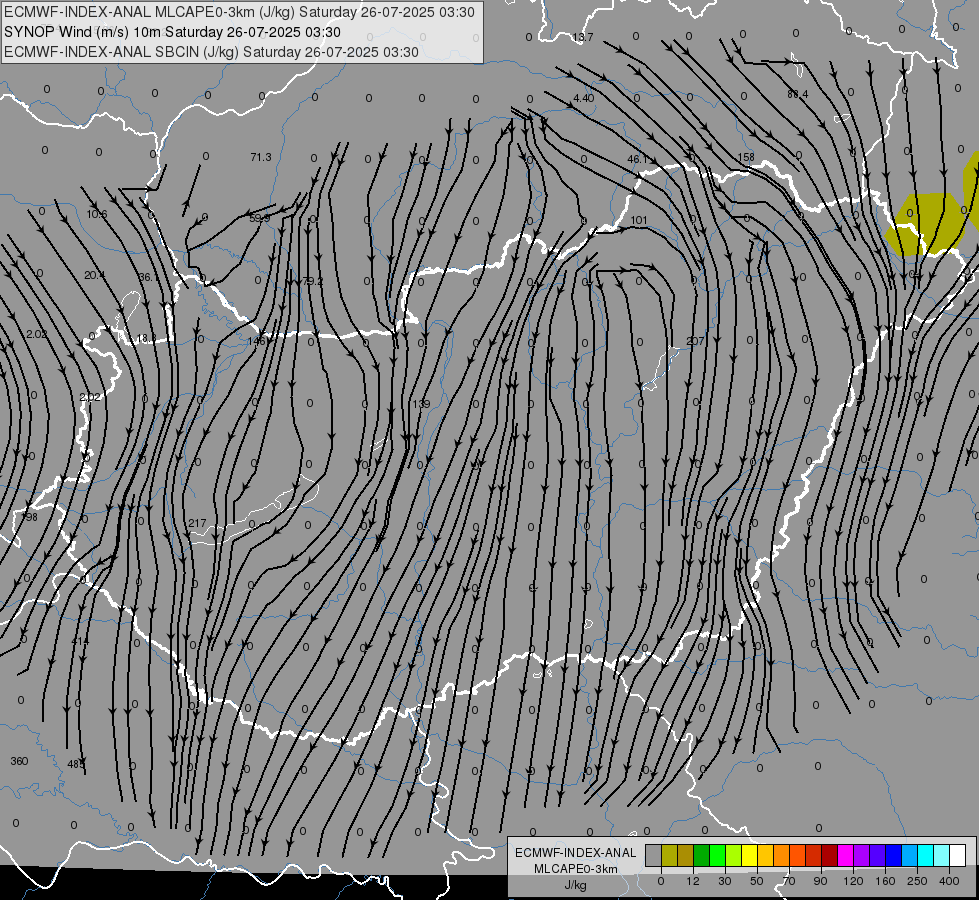Viewport: 979px width, 900px height.
Task: Click the map value 13.7
Action: (x=583, y=37)
